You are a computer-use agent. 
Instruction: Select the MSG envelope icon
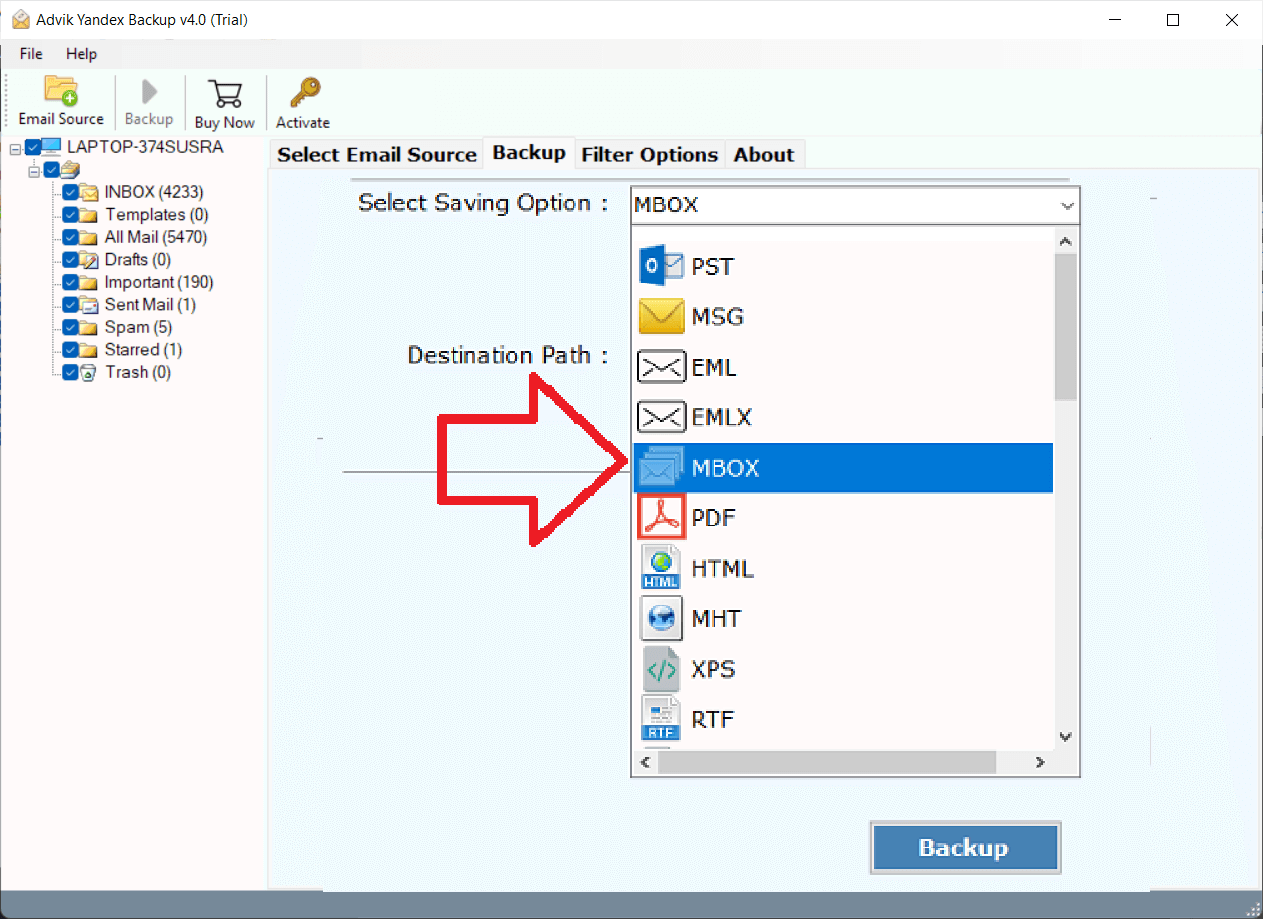[661, 317]
